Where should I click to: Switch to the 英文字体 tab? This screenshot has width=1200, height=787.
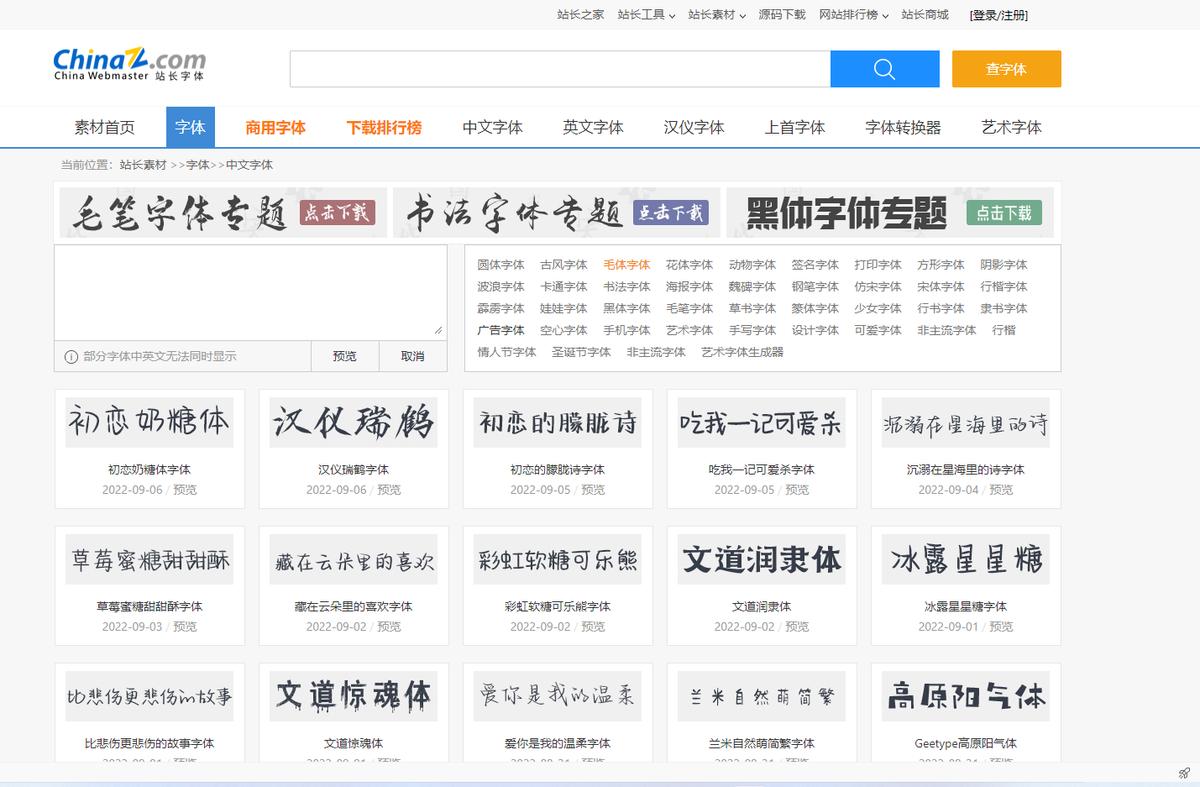(x=594, y=127)
